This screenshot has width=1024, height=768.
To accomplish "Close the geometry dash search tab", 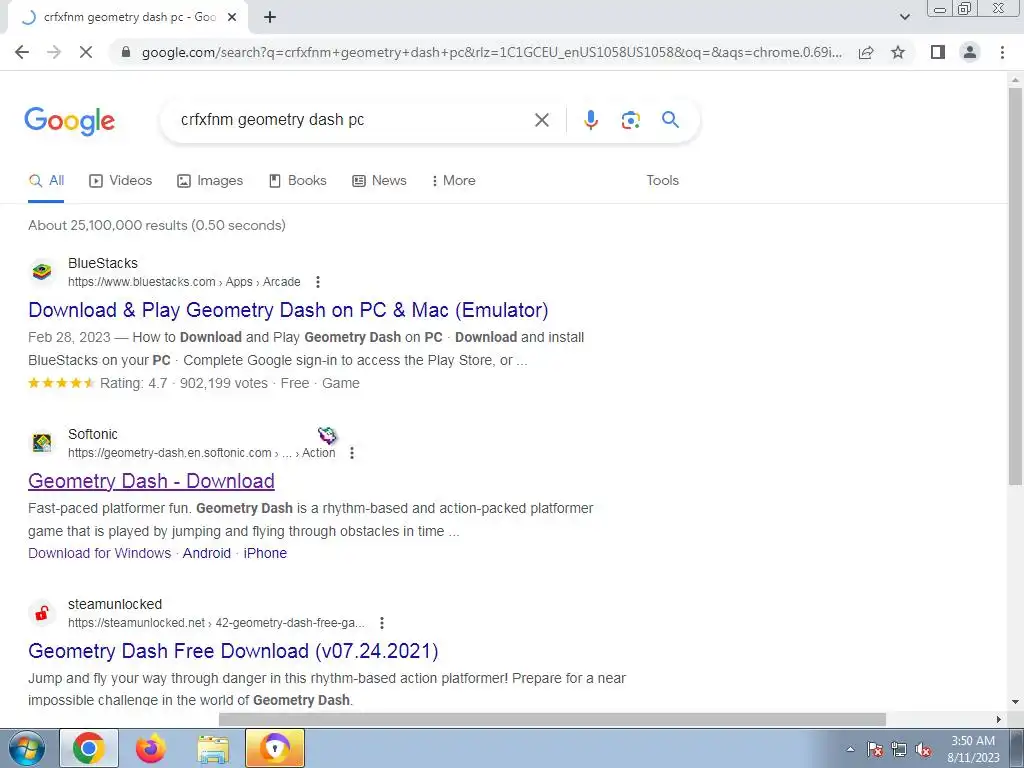I will [232, 18].
